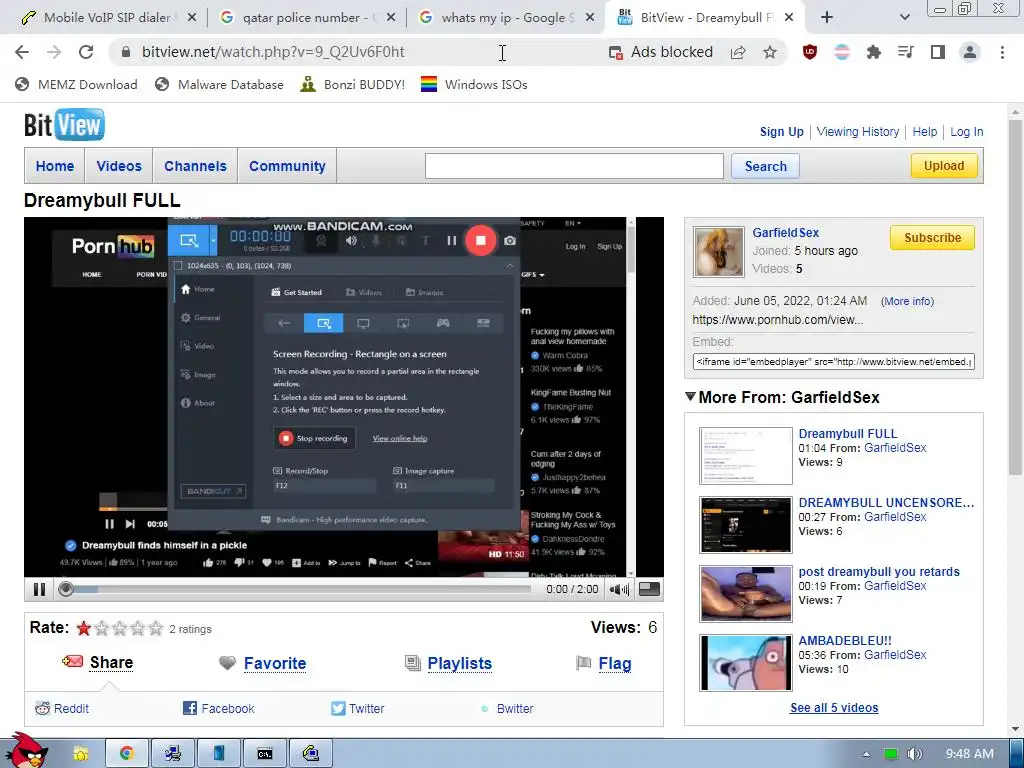Open the Channels navigation tab
1024x768 pixels.
(195, 166)
